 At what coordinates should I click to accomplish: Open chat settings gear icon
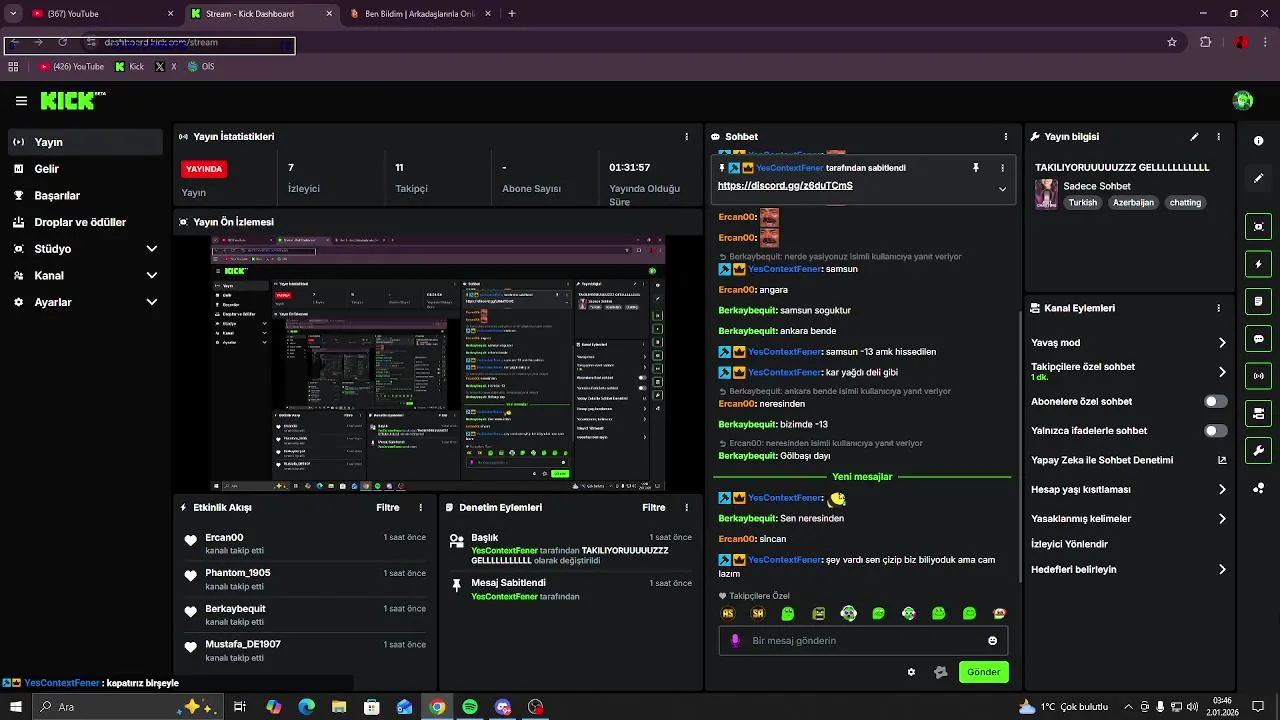tap(911, 672)
